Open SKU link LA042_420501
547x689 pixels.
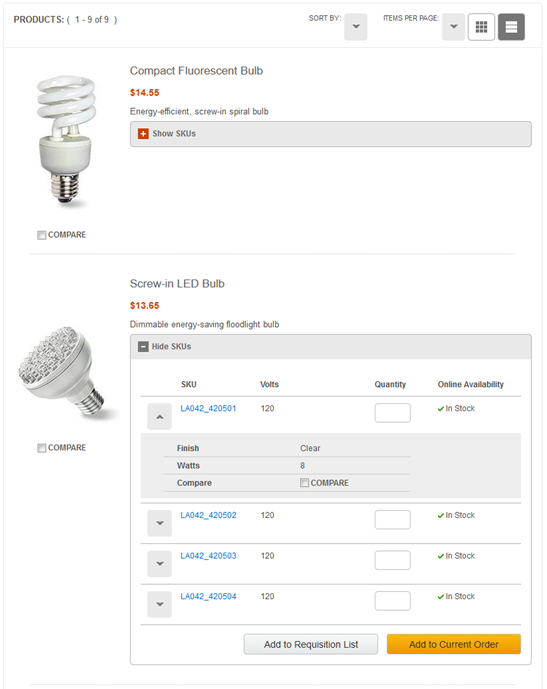[208, 408]
